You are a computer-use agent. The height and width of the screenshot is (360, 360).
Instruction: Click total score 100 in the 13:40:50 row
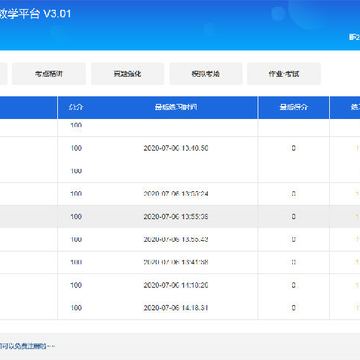click(x=76, y=148)
